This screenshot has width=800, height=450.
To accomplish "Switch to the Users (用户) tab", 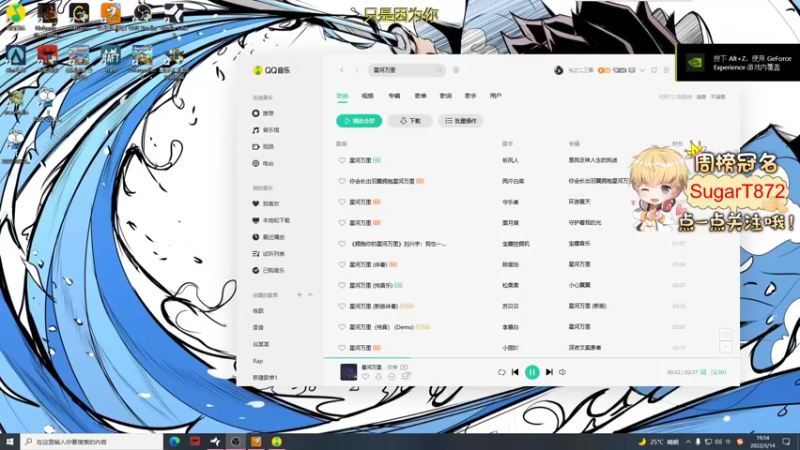I will [495, 96].
